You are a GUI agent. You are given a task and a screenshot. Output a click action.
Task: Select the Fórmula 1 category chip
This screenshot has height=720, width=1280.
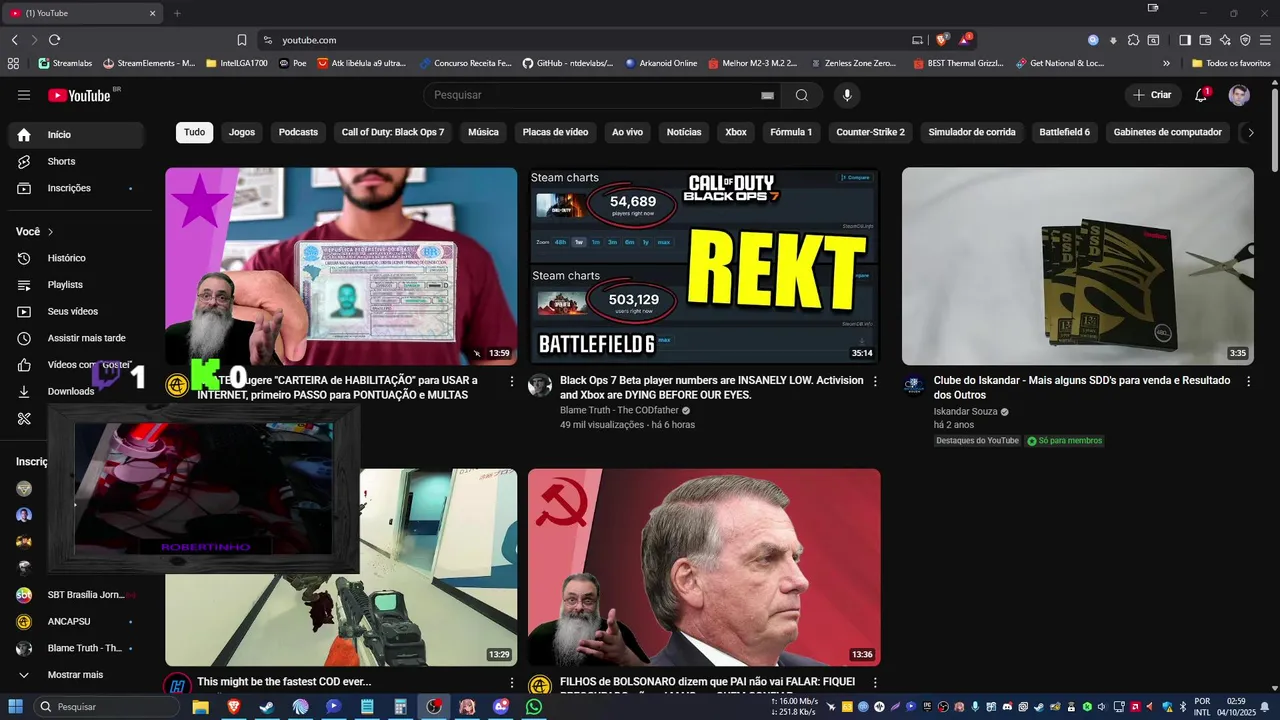(791, 132)
